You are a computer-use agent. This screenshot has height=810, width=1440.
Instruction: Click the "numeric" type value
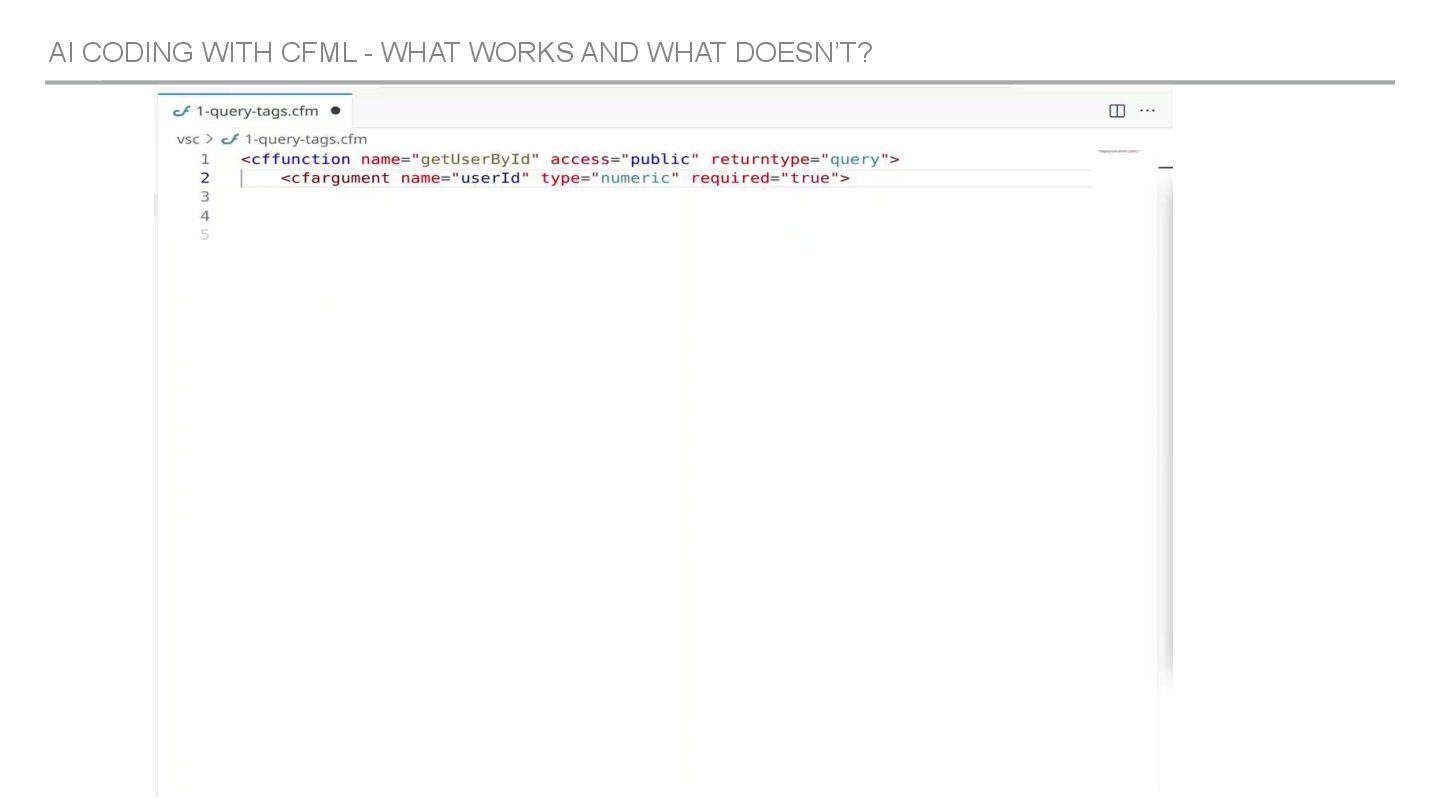tap(635, 178)
